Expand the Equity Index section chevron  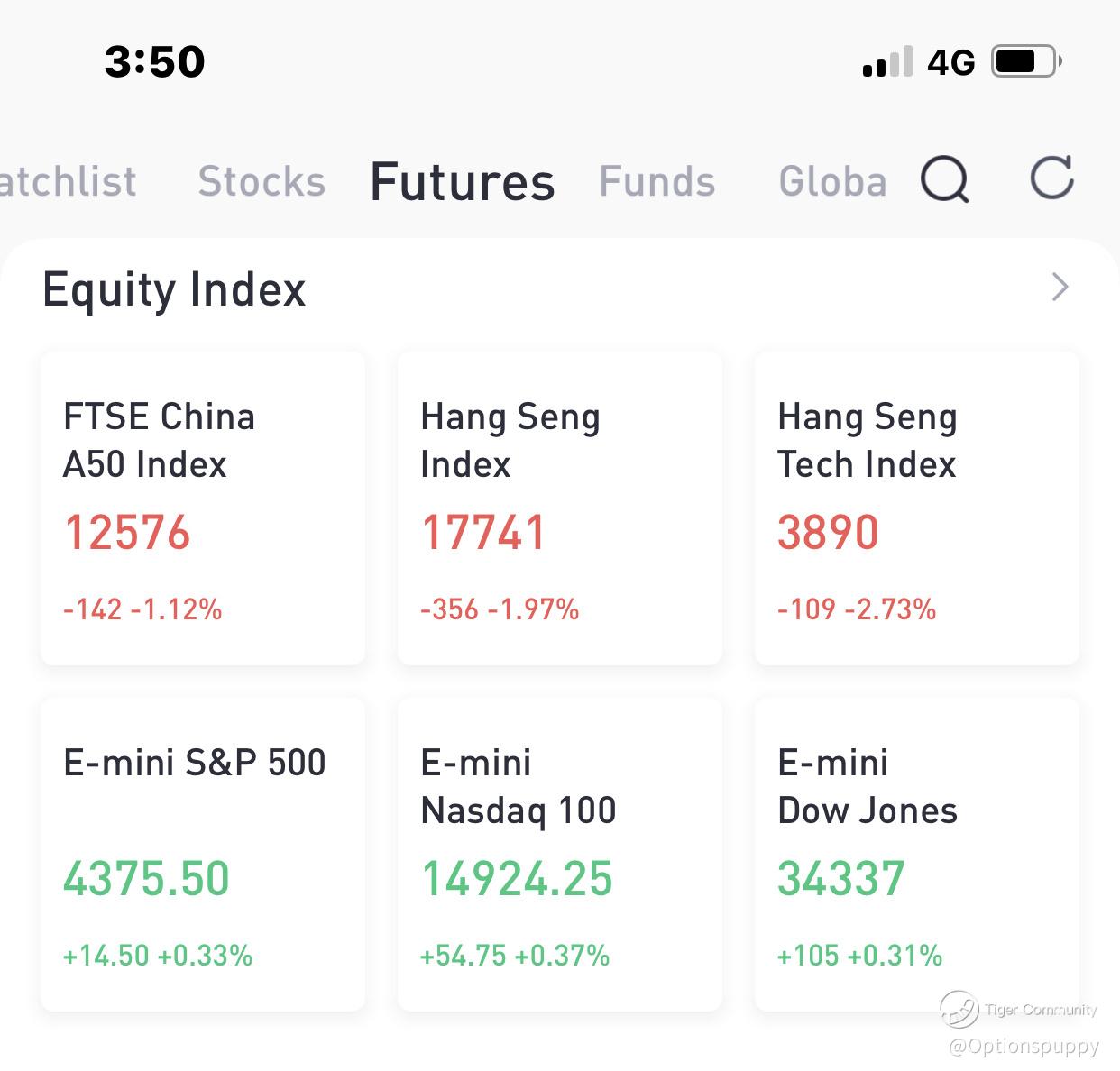pyautogui.click(x=1060, y=288)
